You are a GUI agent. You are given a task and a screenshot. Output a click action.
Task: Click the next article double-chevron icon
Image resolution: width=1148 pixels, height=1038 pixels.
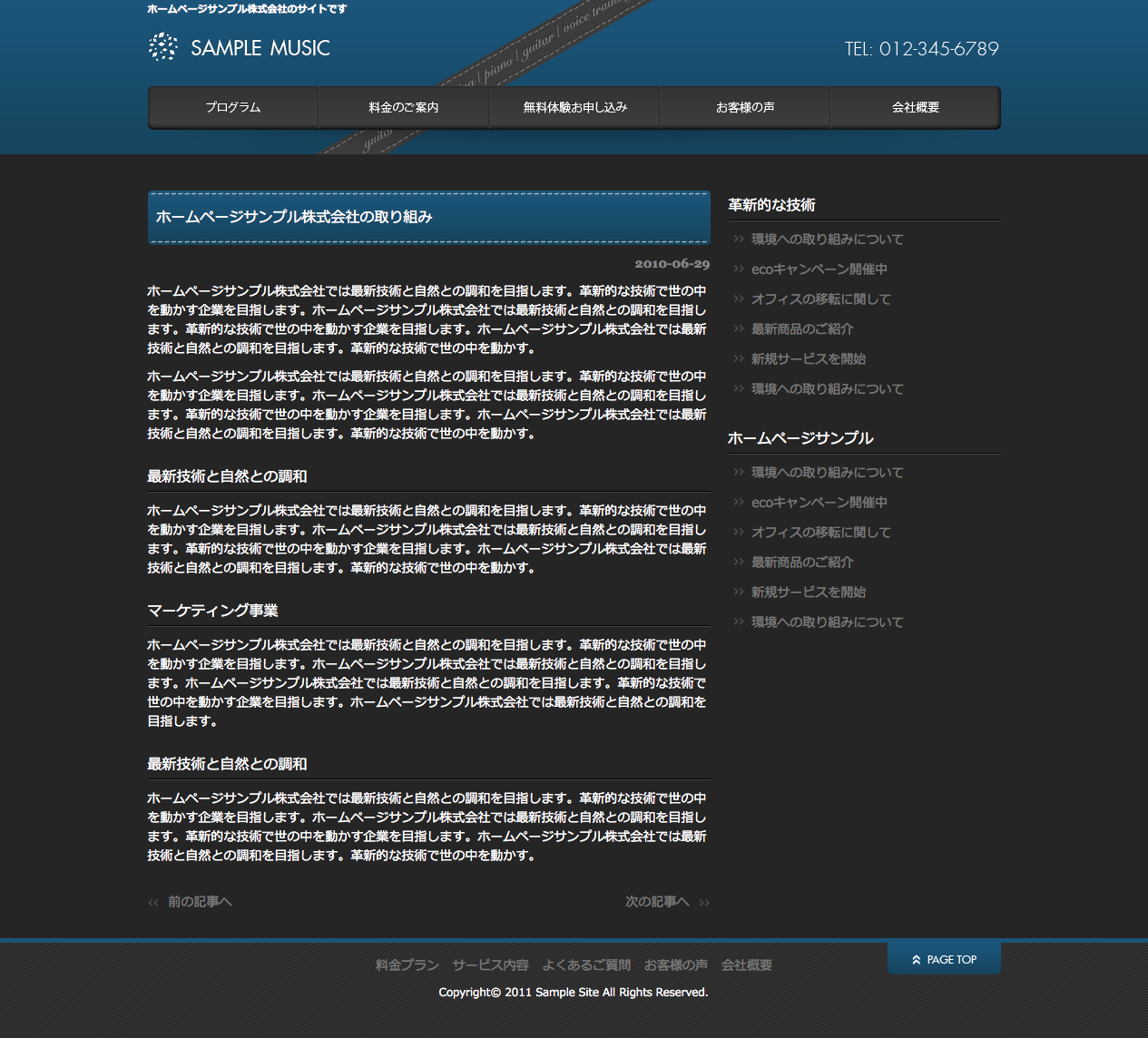704,902
